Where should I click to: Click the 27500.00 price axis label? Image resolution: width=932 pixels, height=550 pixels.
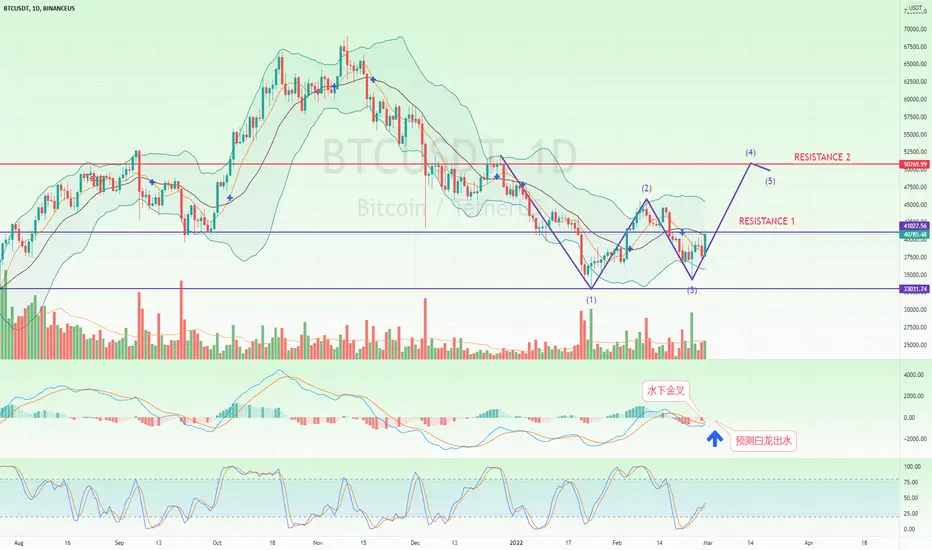915,328
